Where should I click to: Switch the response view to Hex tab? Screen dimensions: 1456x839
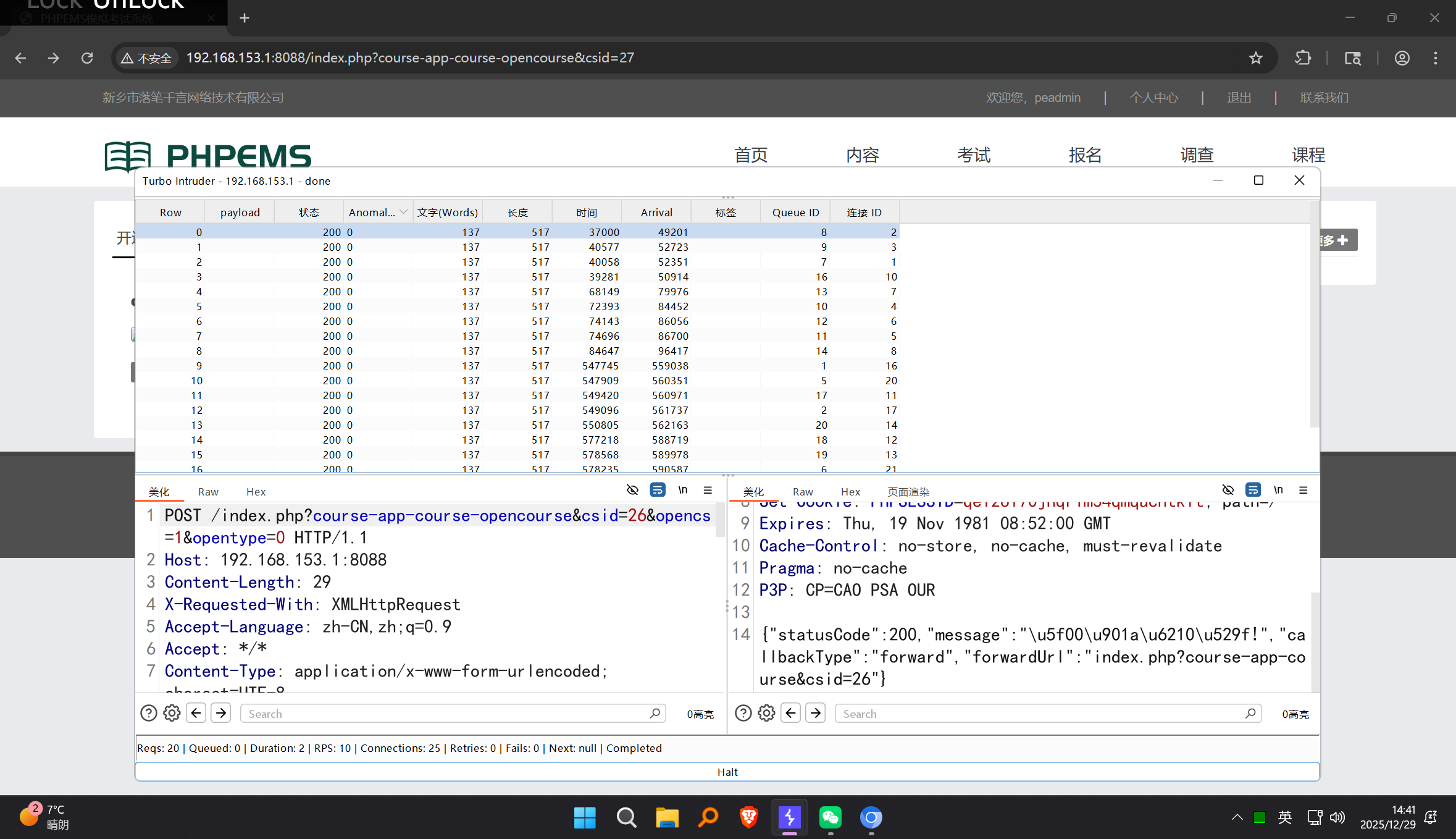[850, 492]
